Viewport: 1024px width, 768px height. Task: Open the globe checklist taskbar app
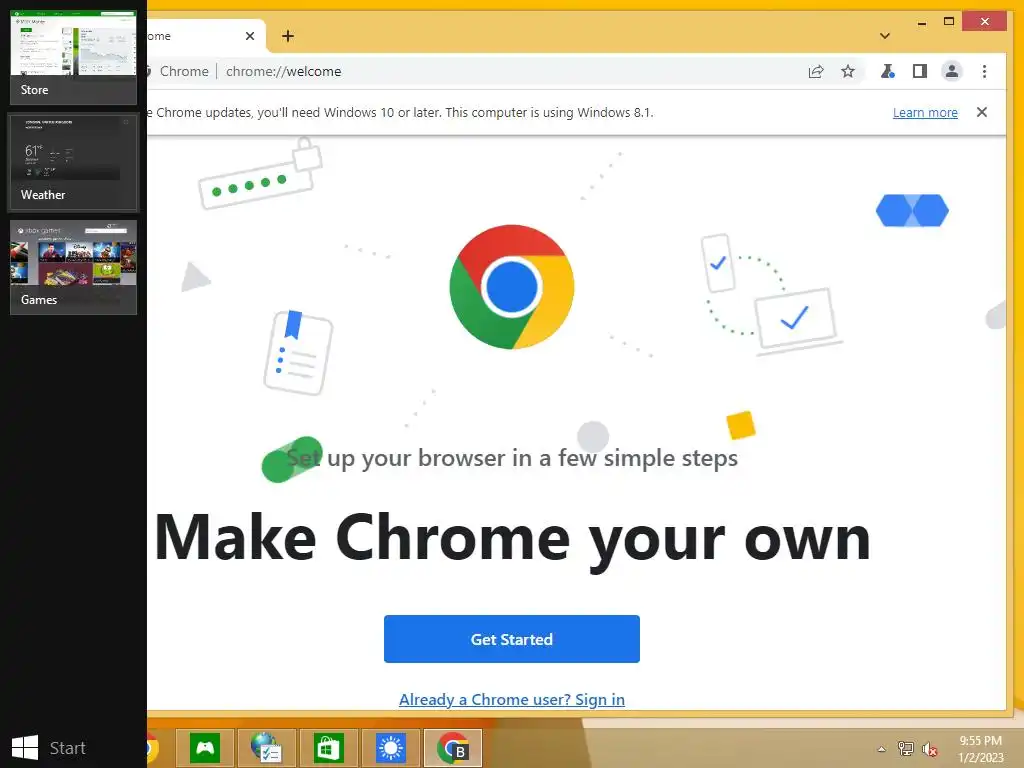point(266,748)
